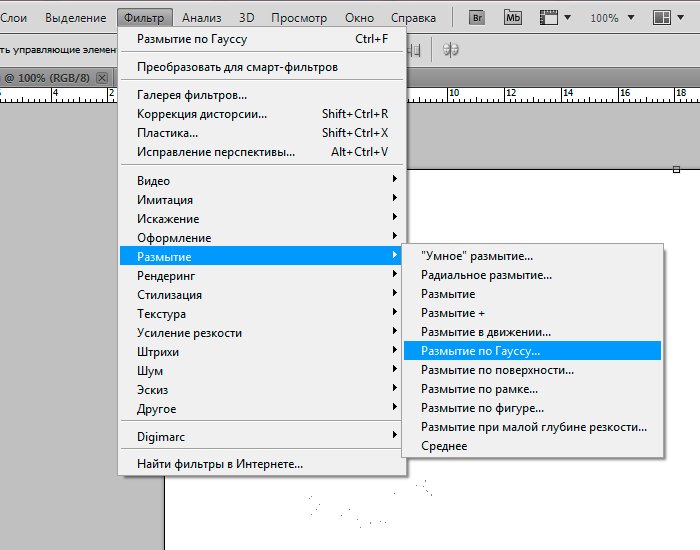Select Размытие по Гауссу in the blur submenu
700x550 pixels.
coord(480,351)
